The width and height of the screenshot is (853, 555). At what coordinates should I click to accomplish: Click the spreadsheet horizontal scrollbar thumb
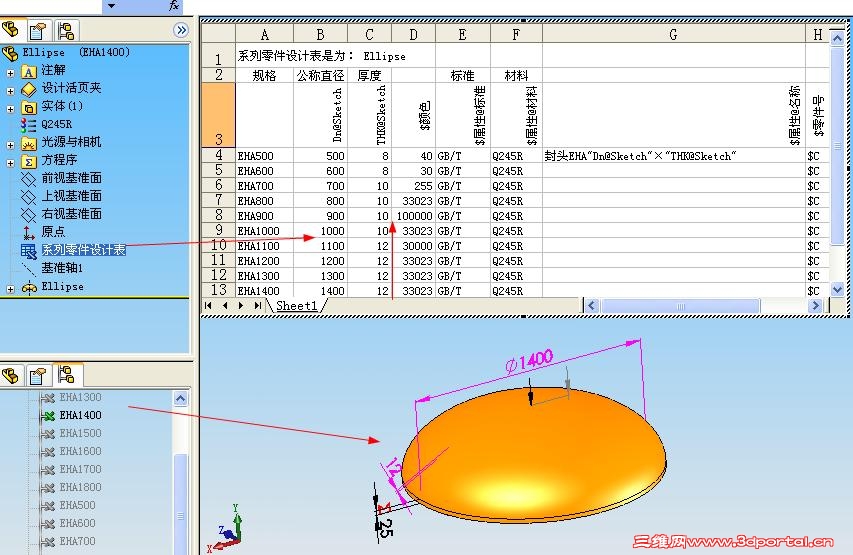680,306
